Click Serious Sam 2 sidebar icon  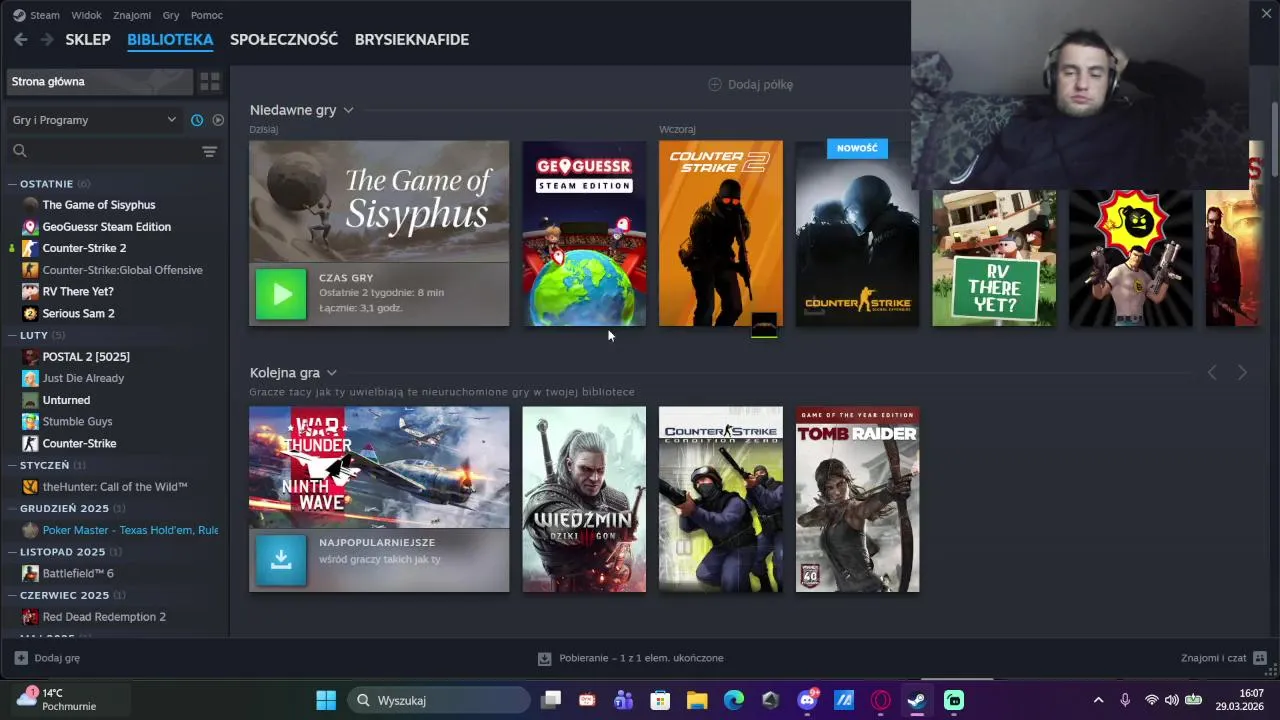(x=30, y=313)
